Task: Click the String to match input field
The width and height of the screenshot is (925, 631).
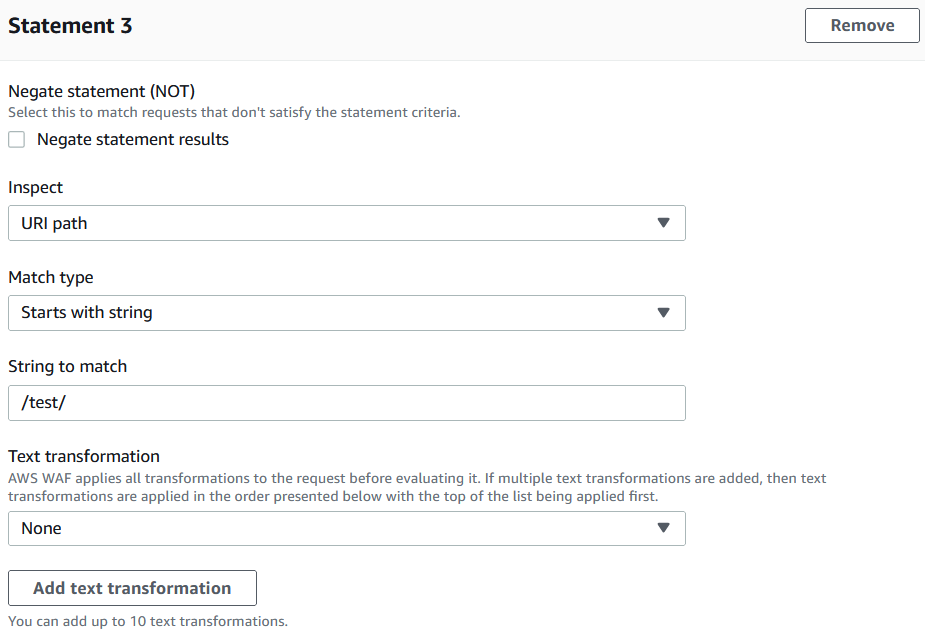Action: point(346,403)
